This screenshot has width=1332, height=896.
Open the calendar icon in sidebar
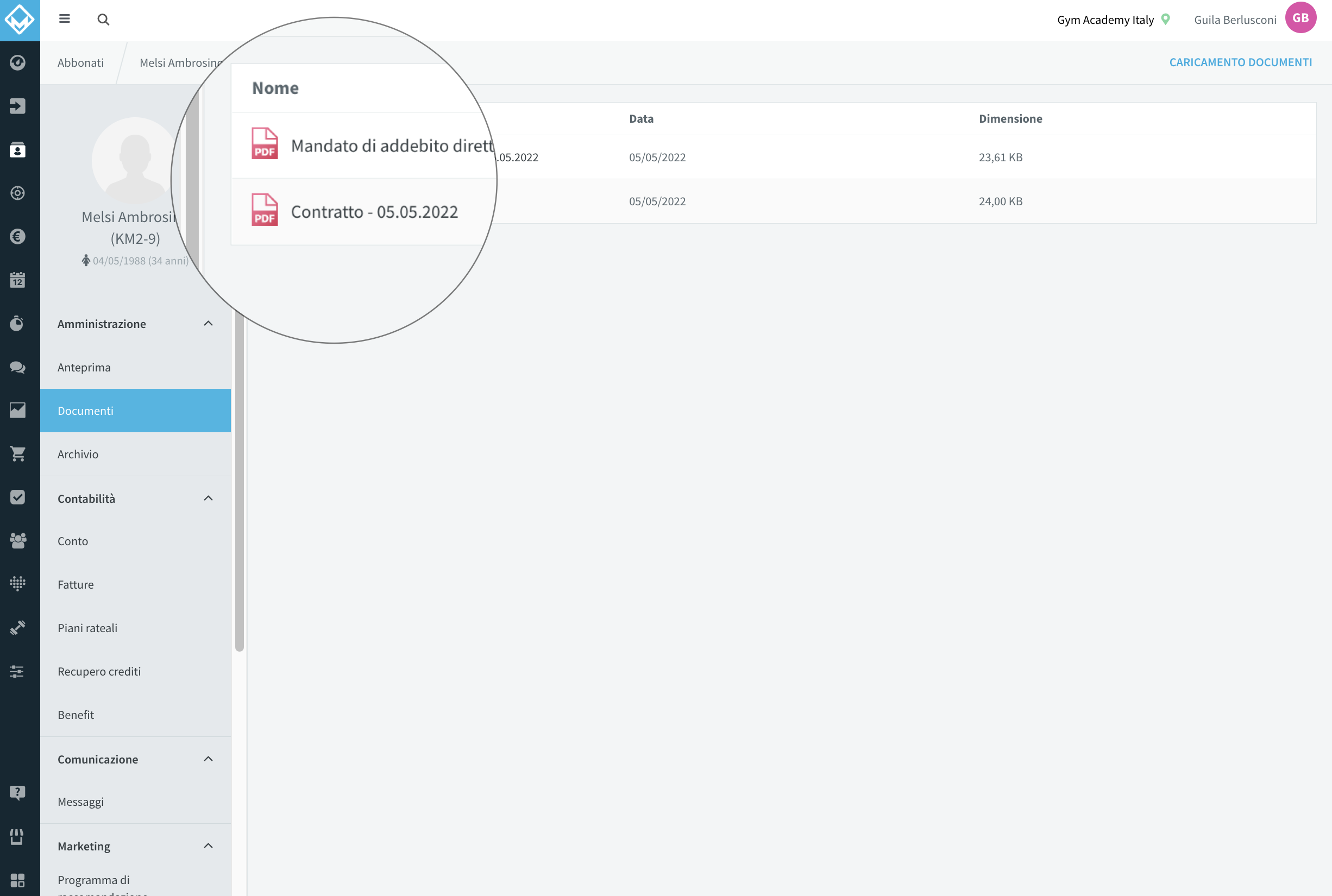(x=18, y=280)
